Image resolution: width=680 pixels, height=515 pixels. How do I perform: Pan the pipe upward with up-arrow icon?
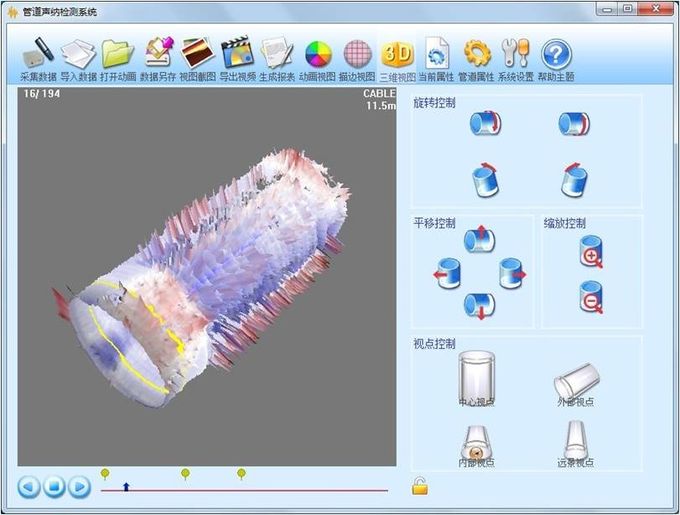(x=479, y=239)
